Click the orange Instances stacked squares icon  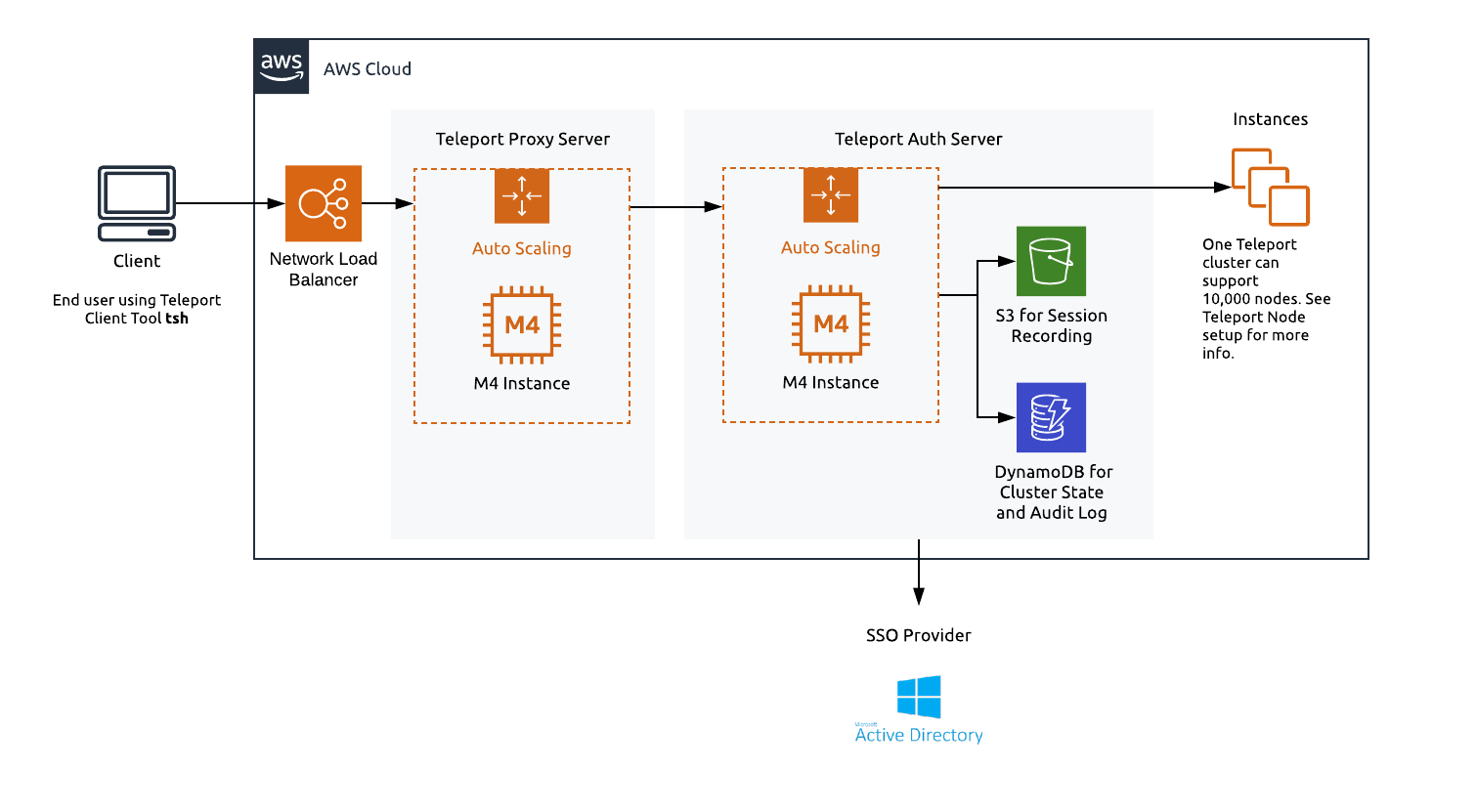[1271, 187]
